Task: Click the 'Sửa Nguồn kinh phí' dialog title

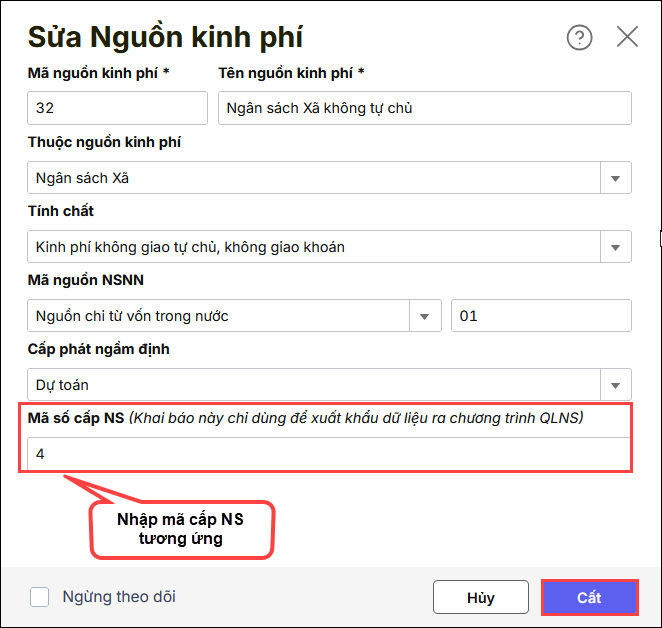Action: 165,38
